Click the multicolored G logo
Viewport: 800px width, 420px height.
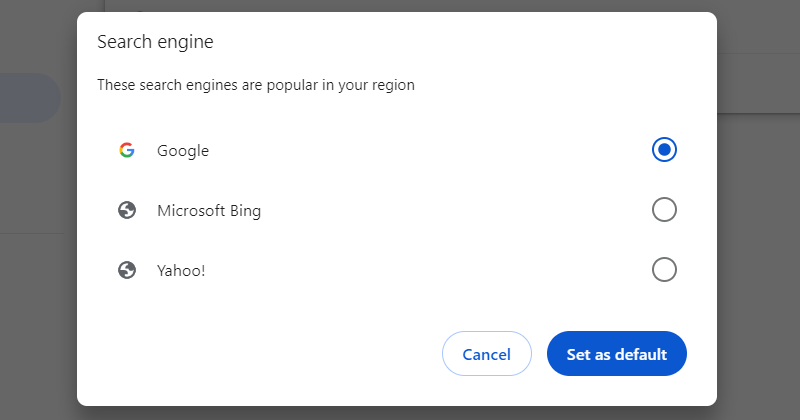(126, 151)
